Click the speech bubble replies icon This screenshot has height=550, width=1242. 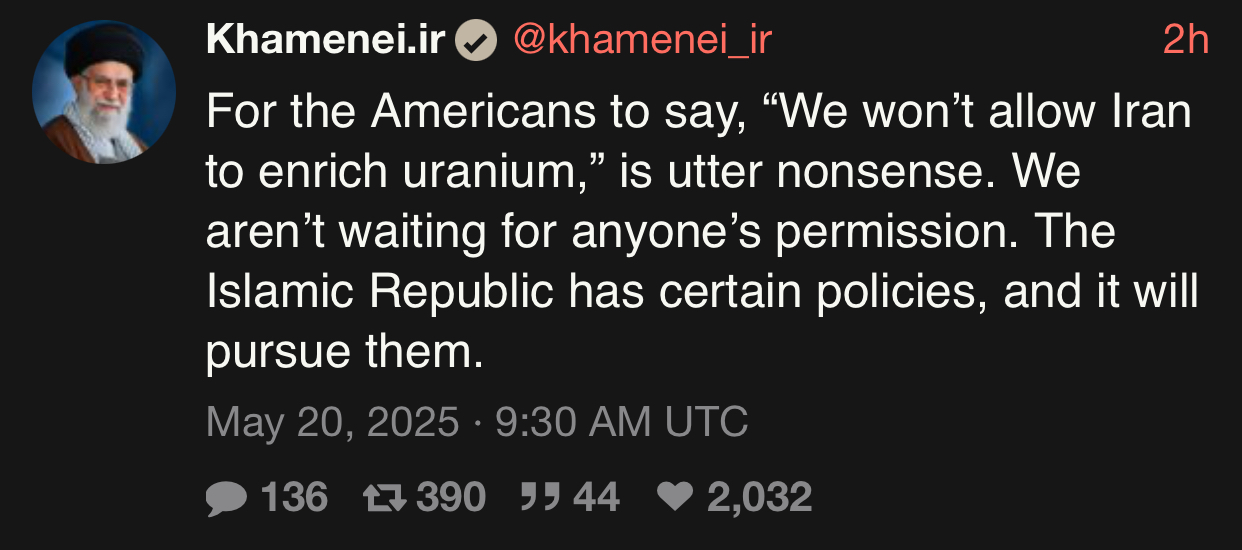(225, 497)
